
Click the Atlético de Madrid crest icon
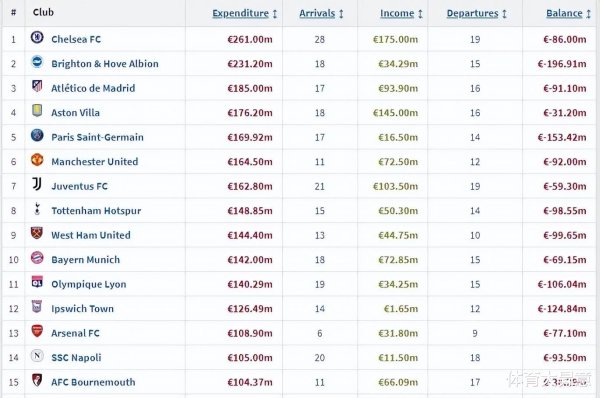pyautogui.click(x=37, y=86)
